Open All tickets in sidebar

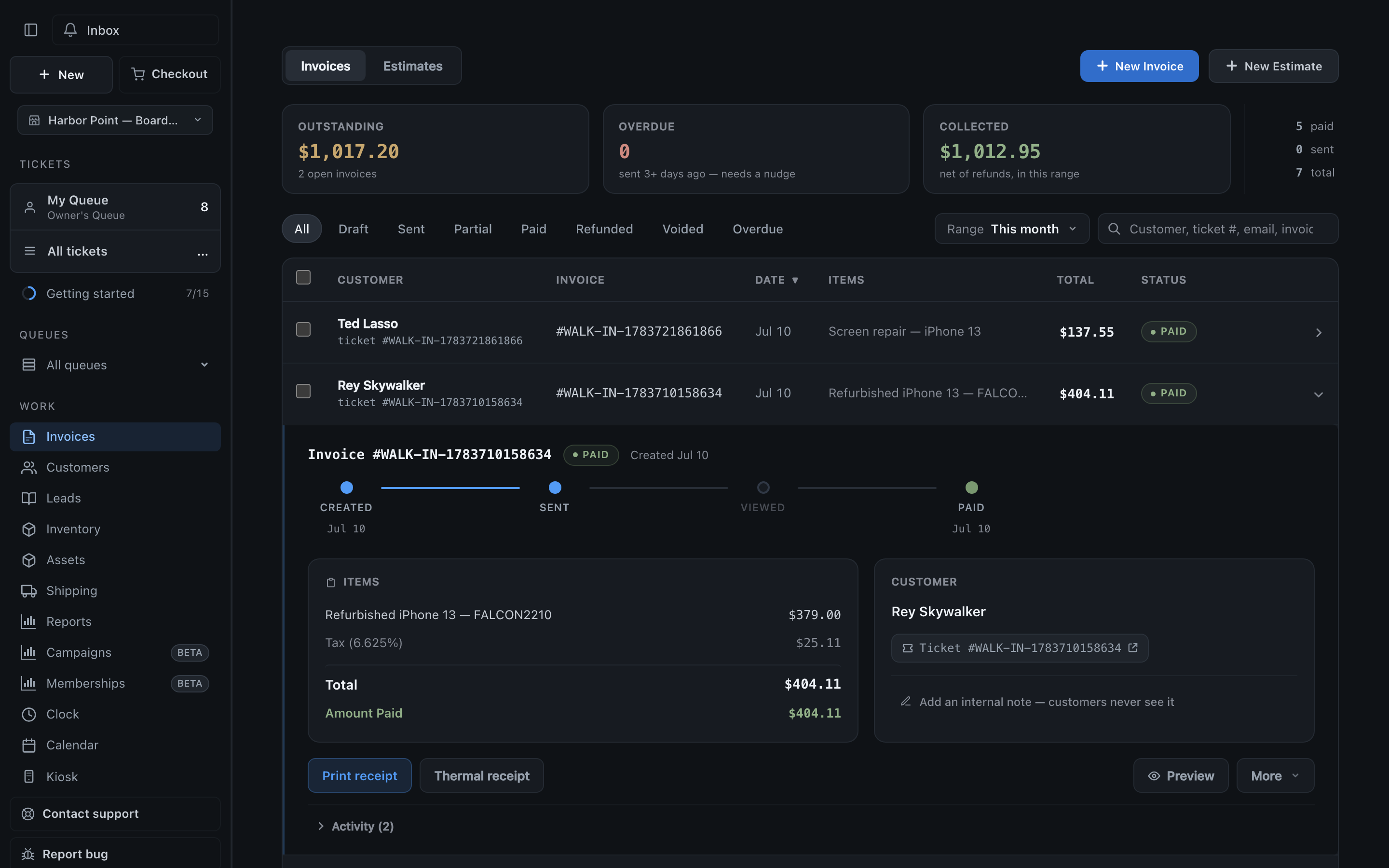(115, 251)
